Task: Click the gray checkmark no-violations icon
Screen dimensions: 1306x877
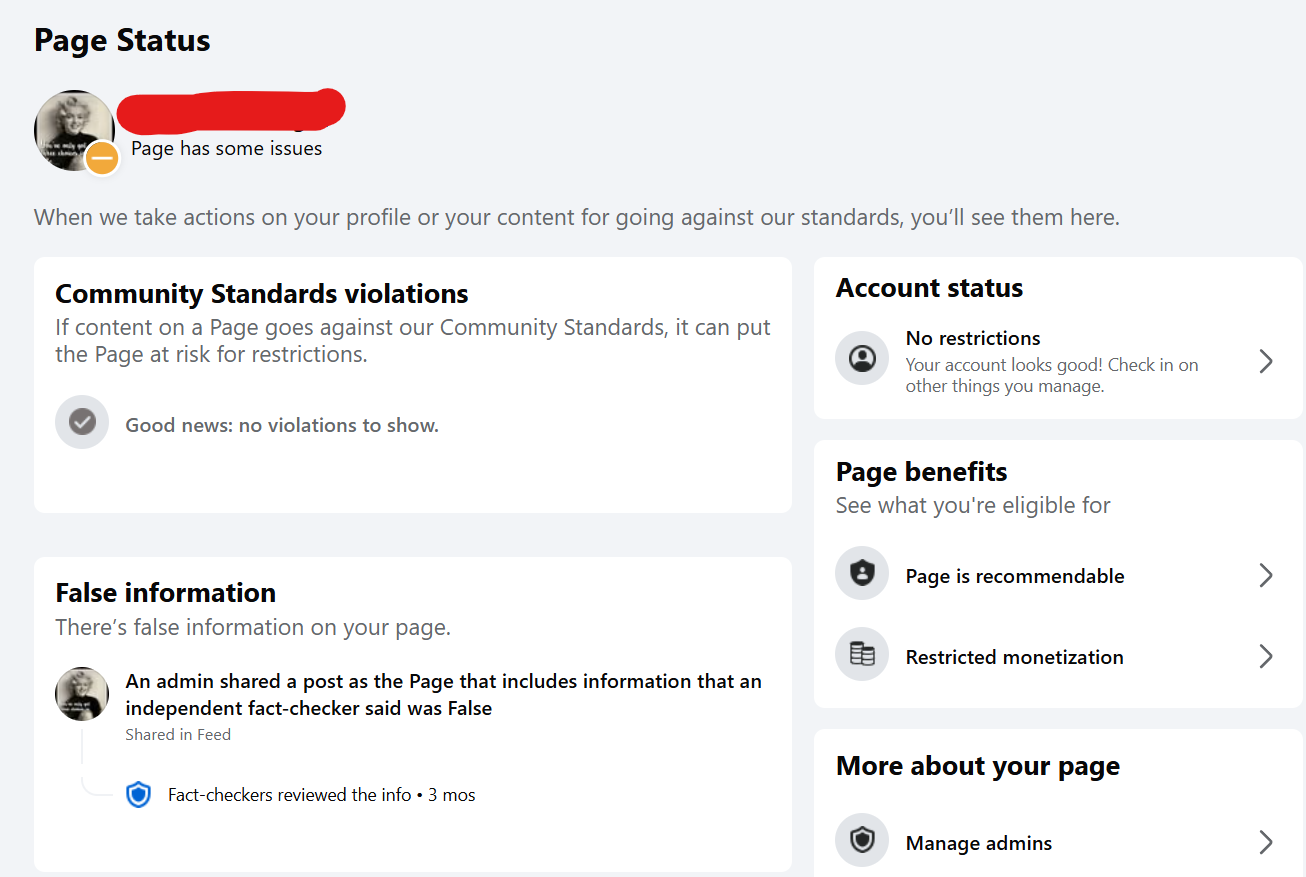Action: tap(82, 422)
